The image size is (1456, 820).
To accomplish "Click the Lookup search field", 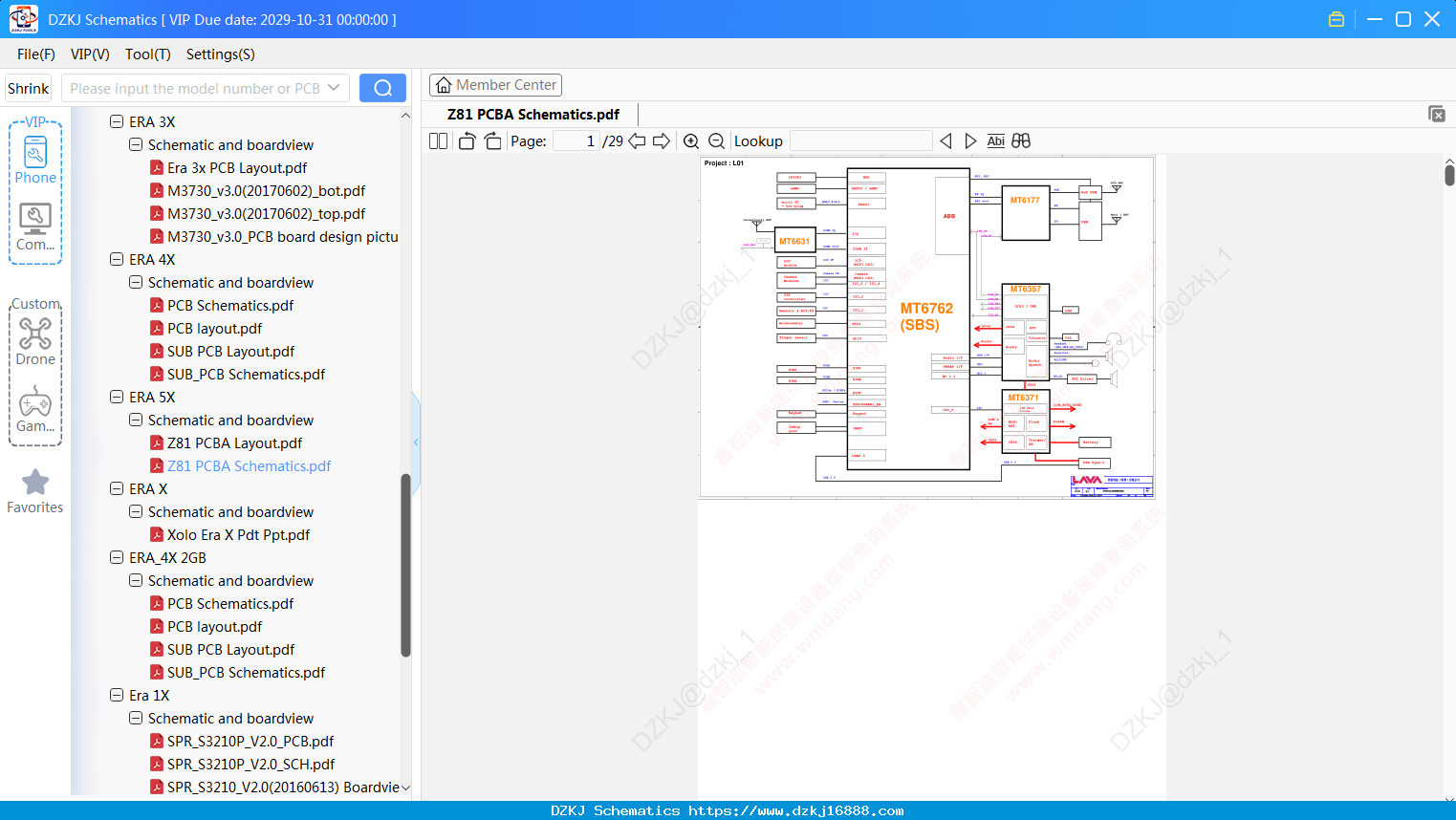I will [x=861, y=141].
